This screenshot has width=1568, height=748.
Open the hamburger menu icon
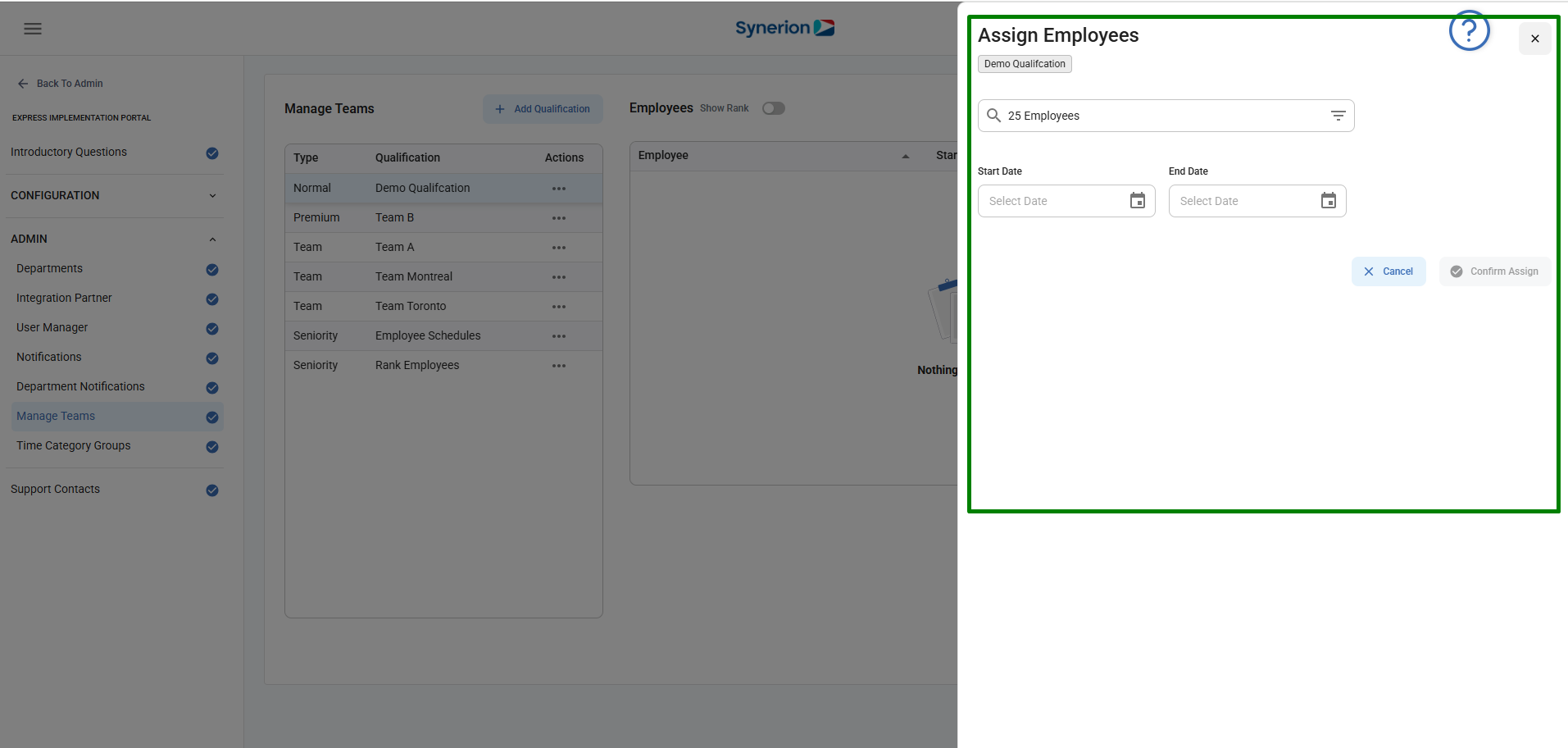click(x=33, y=29)
